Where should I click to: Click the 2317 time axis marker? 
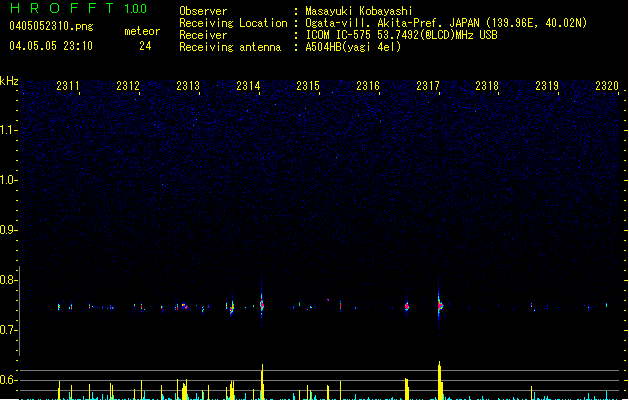tap(428, 86)
